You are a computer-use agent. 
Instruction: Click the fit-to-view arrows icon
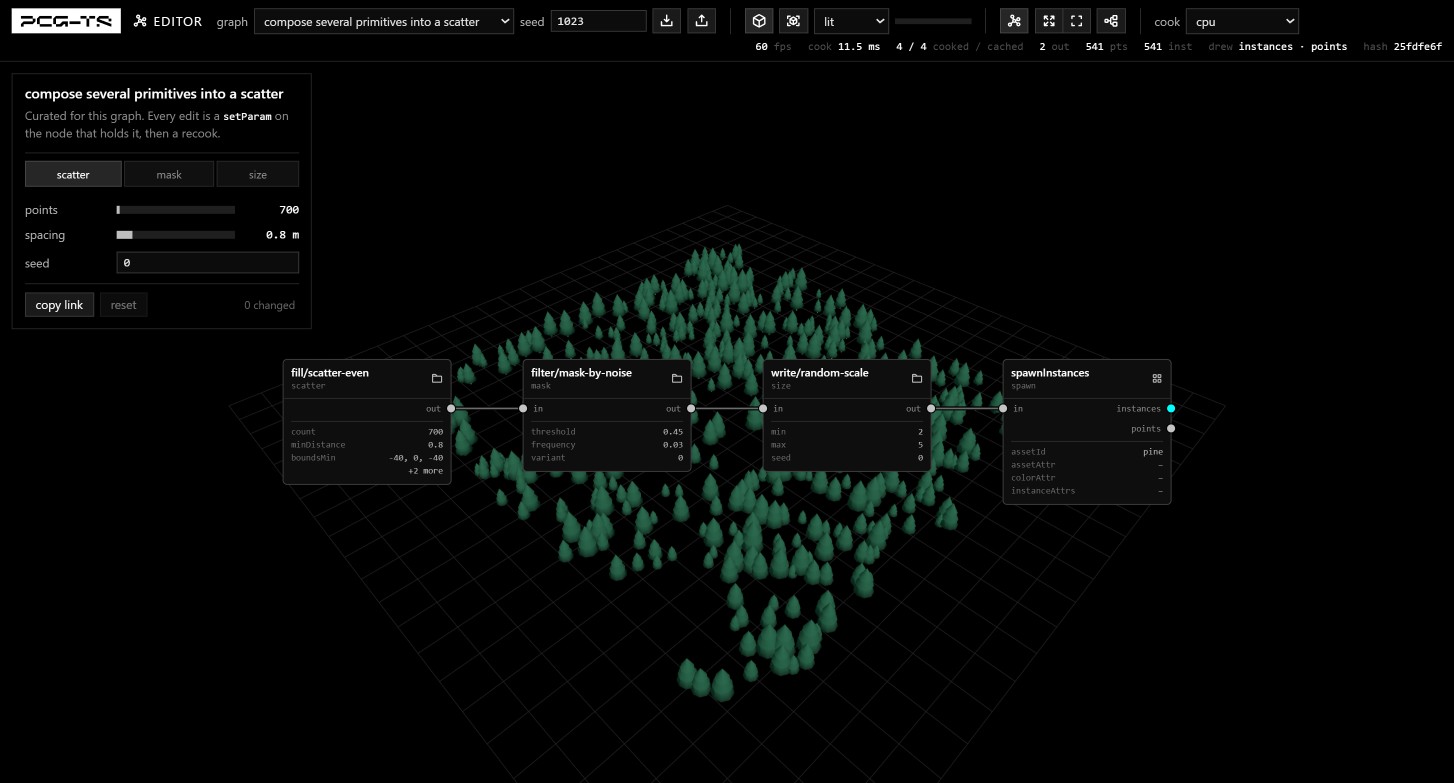coord(1049,21)
